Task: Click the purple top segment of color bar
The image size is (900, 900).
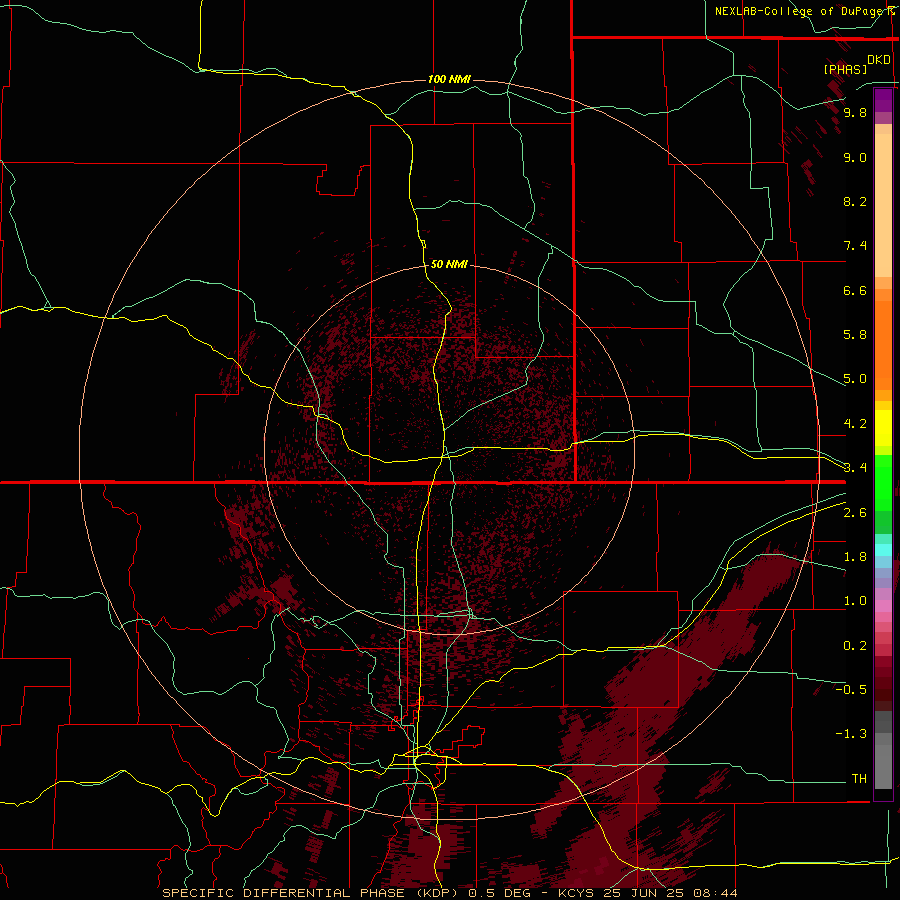Action: point(883,100)
